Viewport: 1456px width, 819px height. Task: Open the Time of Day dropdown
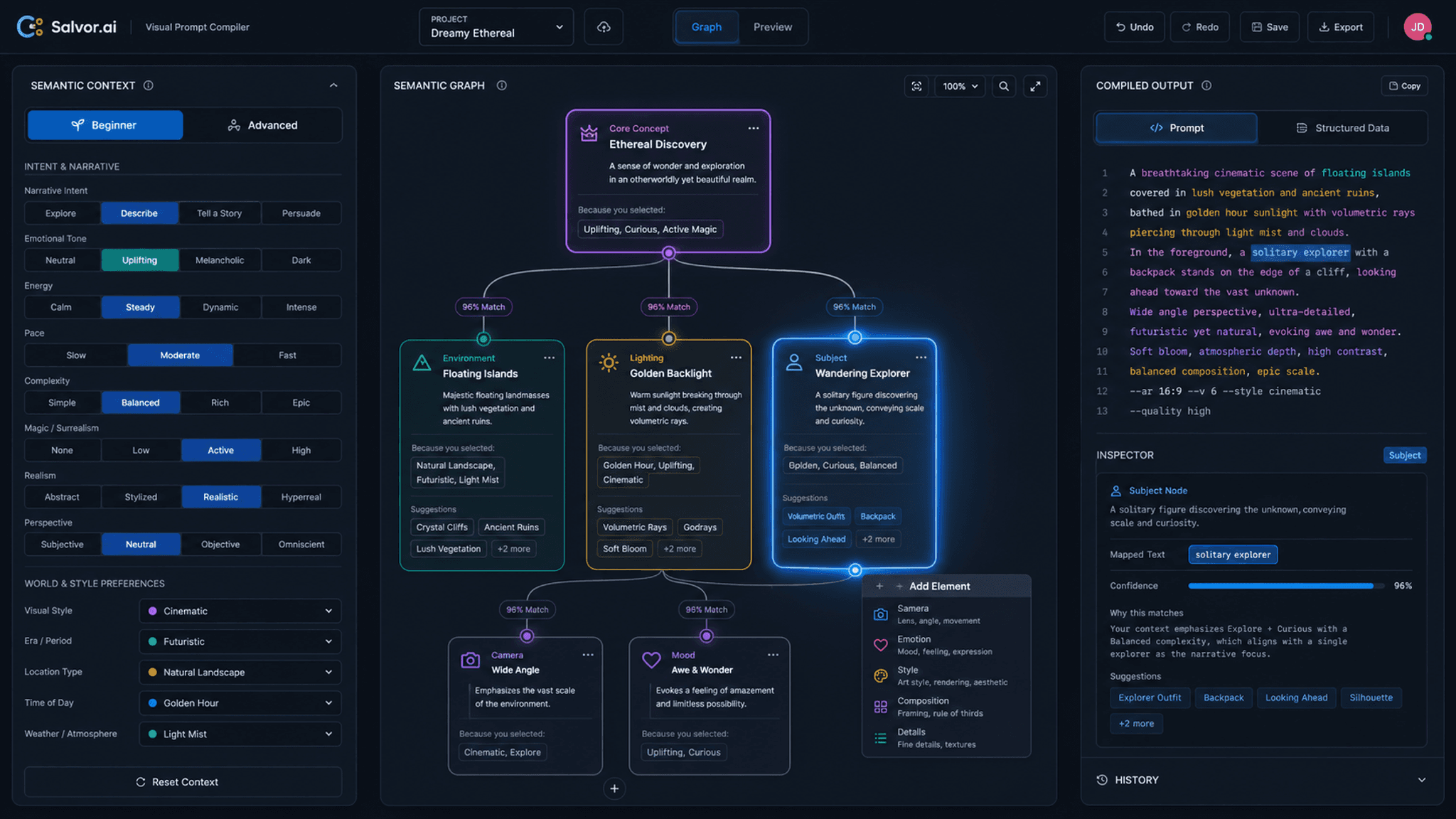[240, 703]
